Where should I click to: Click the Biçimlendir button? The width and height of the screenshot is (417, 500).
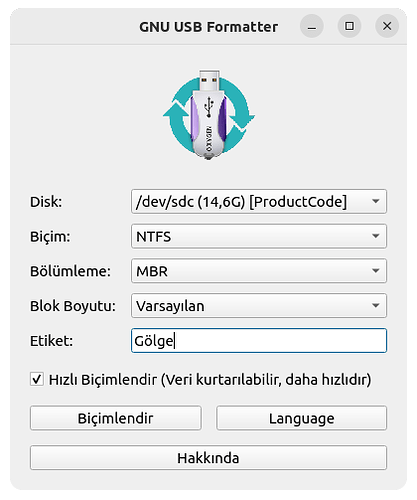116,418
